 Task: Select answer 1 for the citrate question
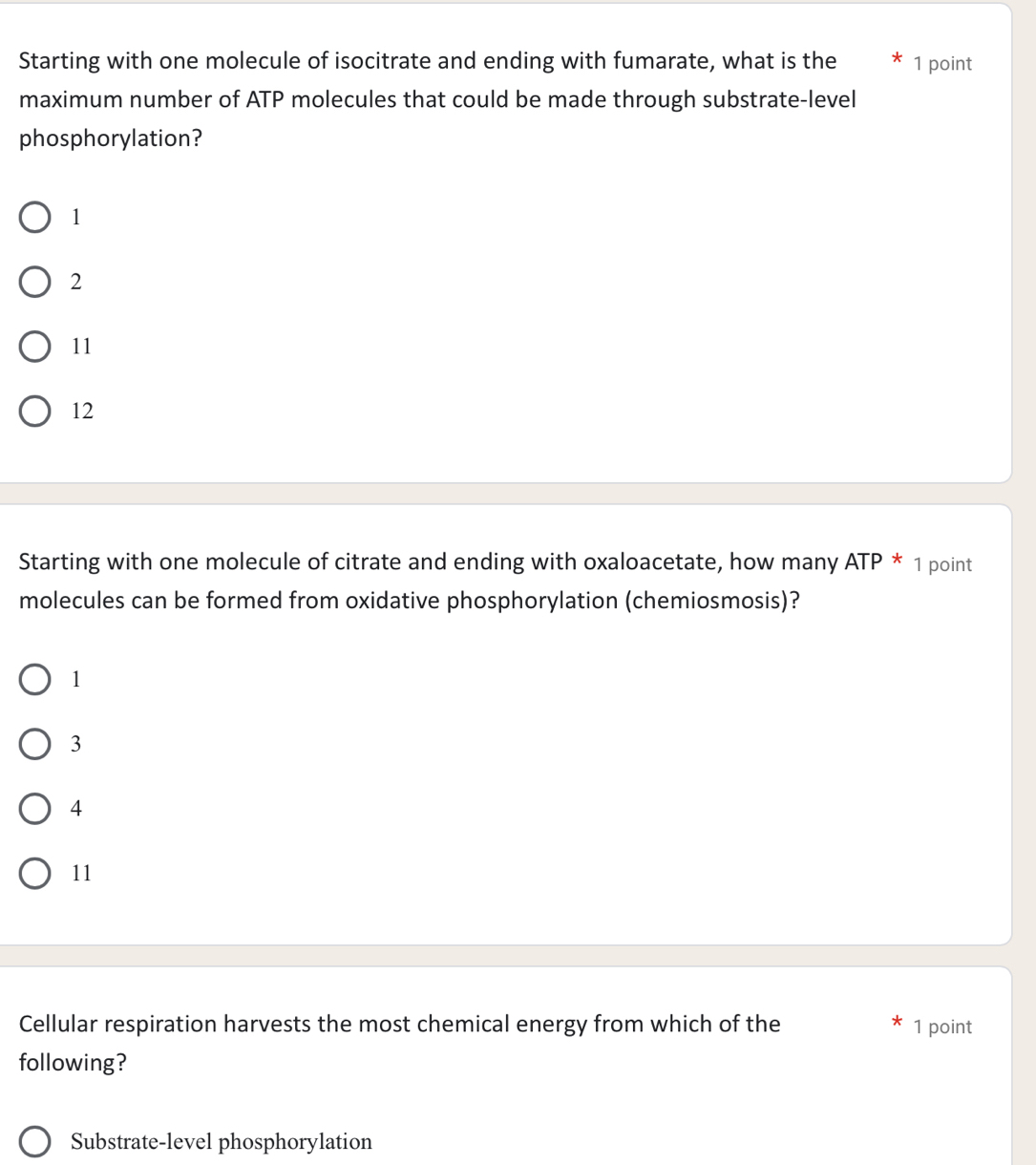[35, 680]
